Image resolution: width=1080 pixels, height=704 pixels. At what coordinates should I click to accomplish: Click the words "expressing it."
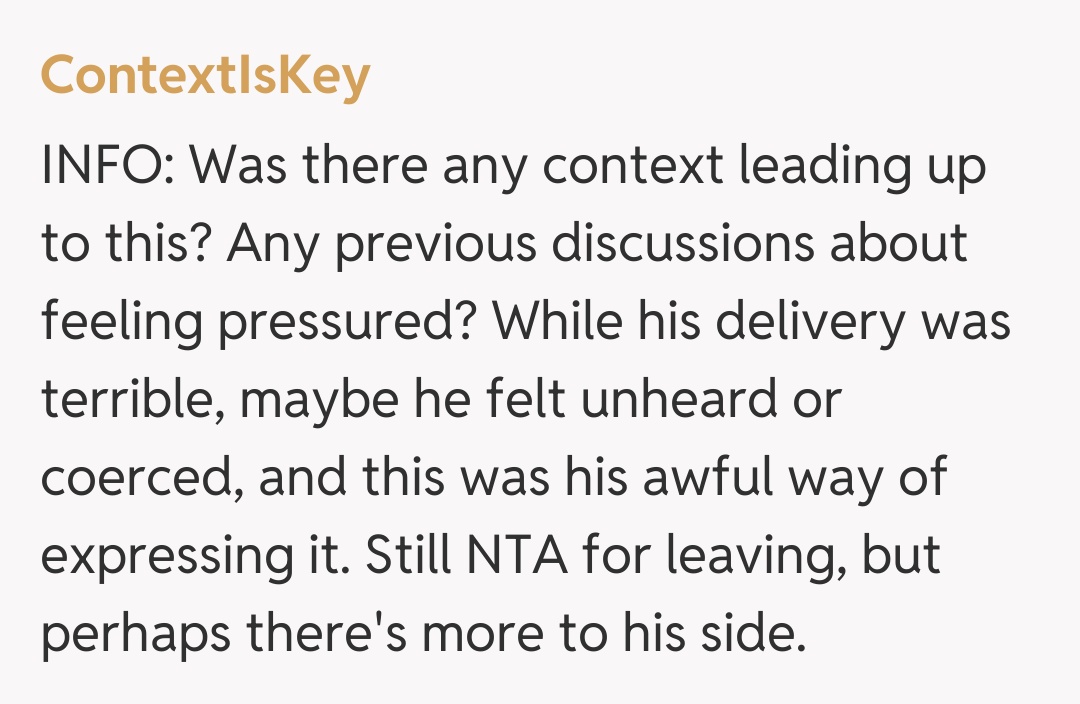coord(192,557)
